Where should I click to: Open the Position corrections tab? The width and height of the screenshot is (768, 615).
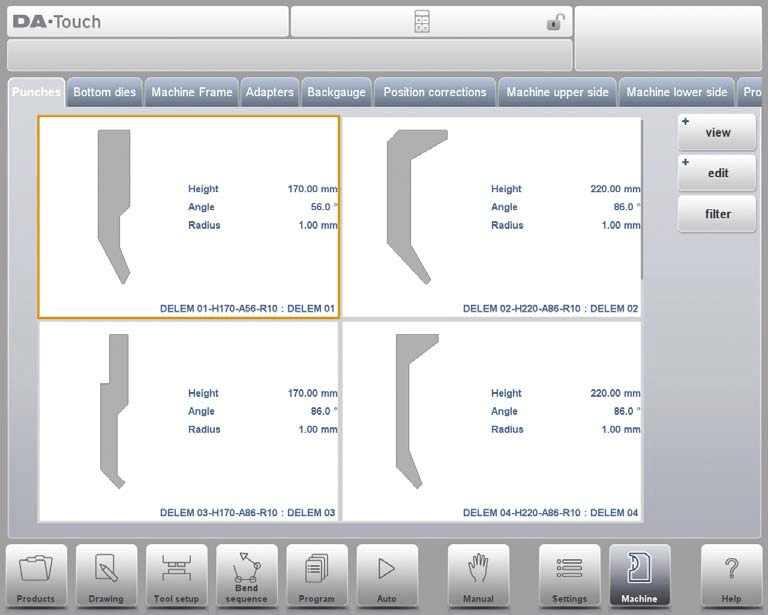tap(435, 92)
